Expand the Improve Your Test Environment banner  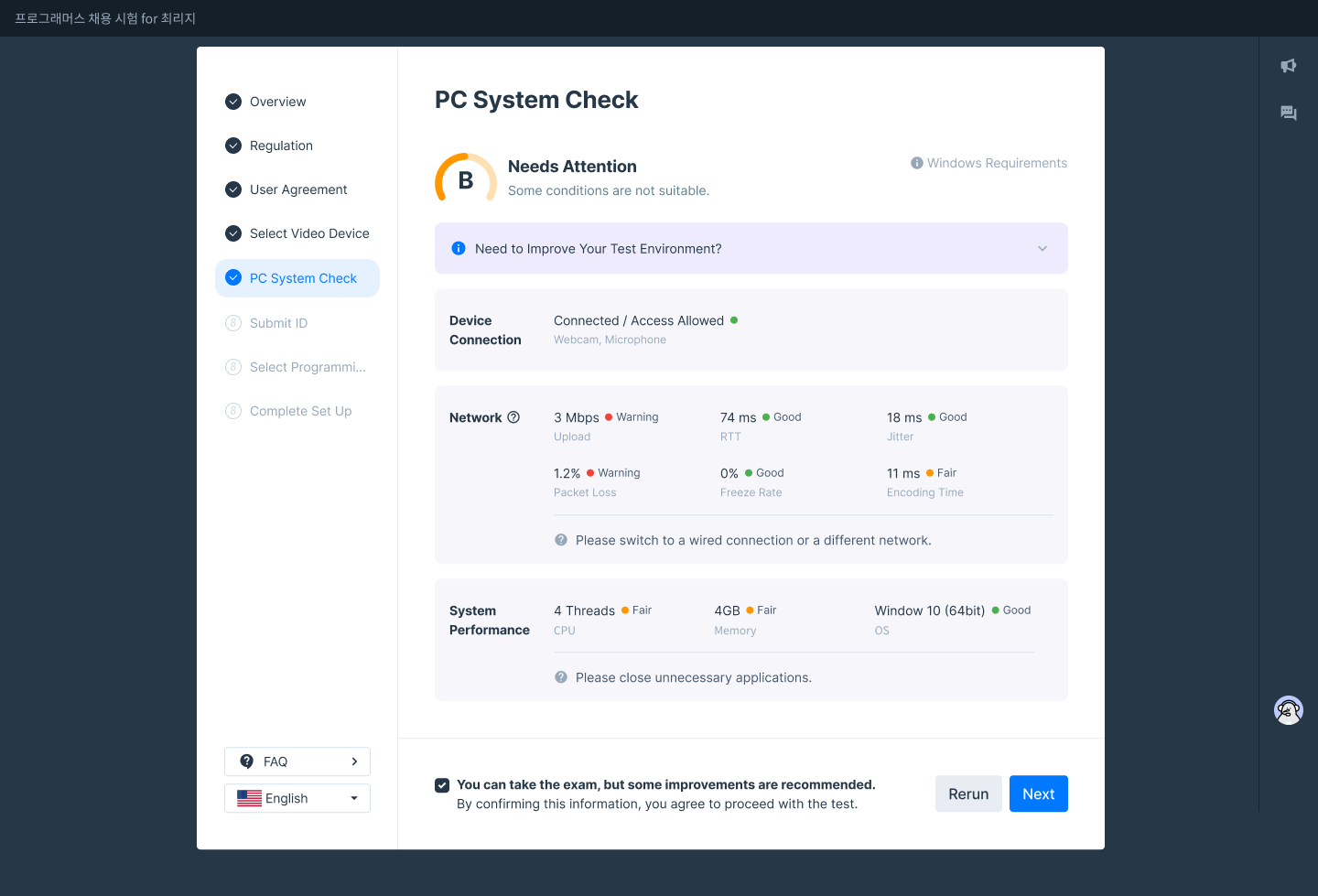tap(1042, 249)
